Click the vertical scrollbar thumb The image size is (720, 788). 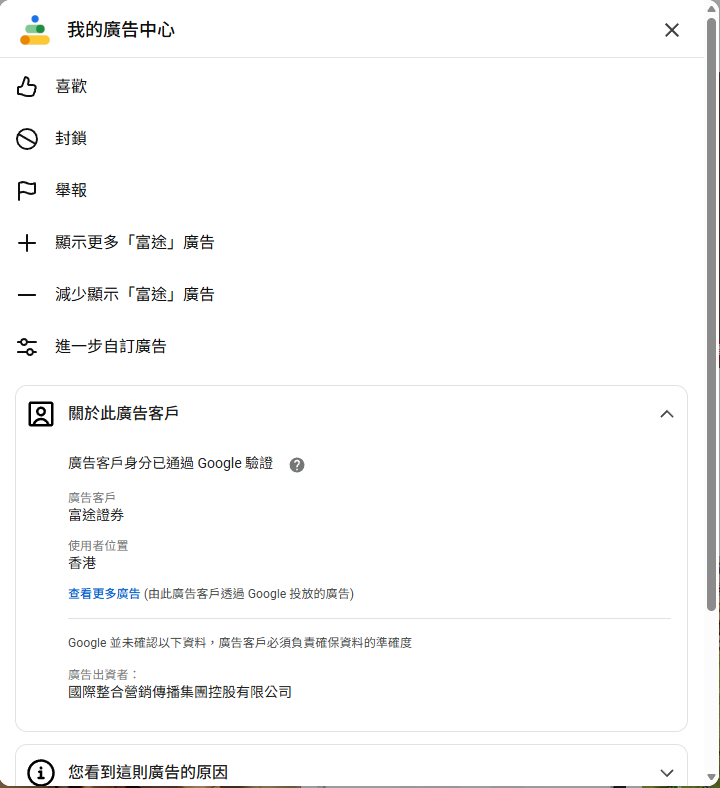[x=711, y=315]
